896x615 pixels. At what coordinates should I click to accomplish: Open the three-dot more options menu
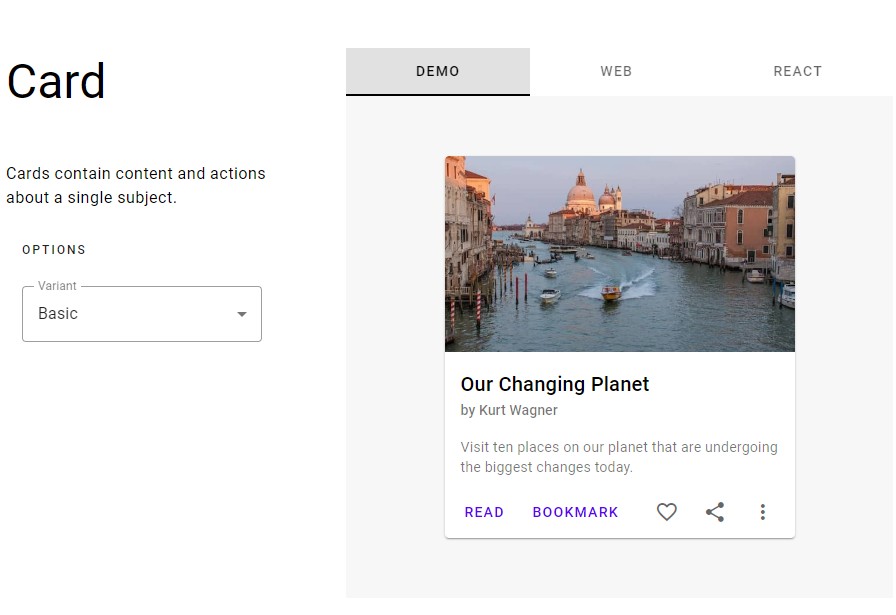click(x=762, y=512)
